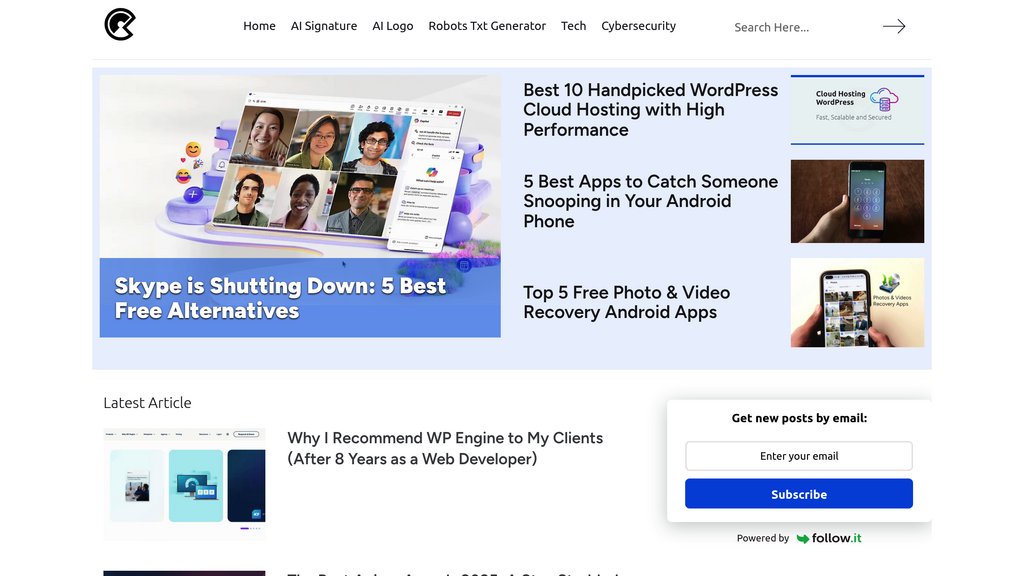Click the search arrow icon
The image size is (1024, 576).
(x=894, y=26)
